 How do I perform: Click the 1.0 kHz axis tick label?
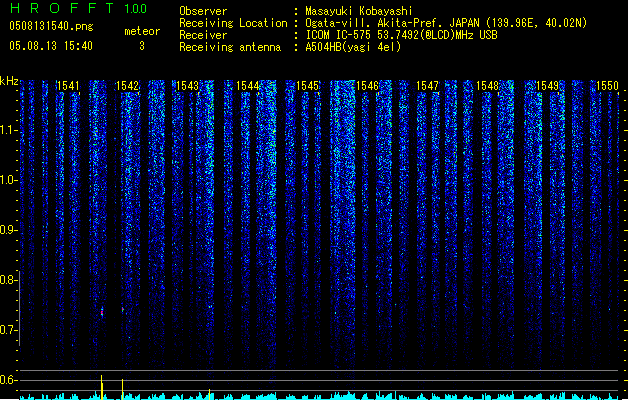point(8,181)
